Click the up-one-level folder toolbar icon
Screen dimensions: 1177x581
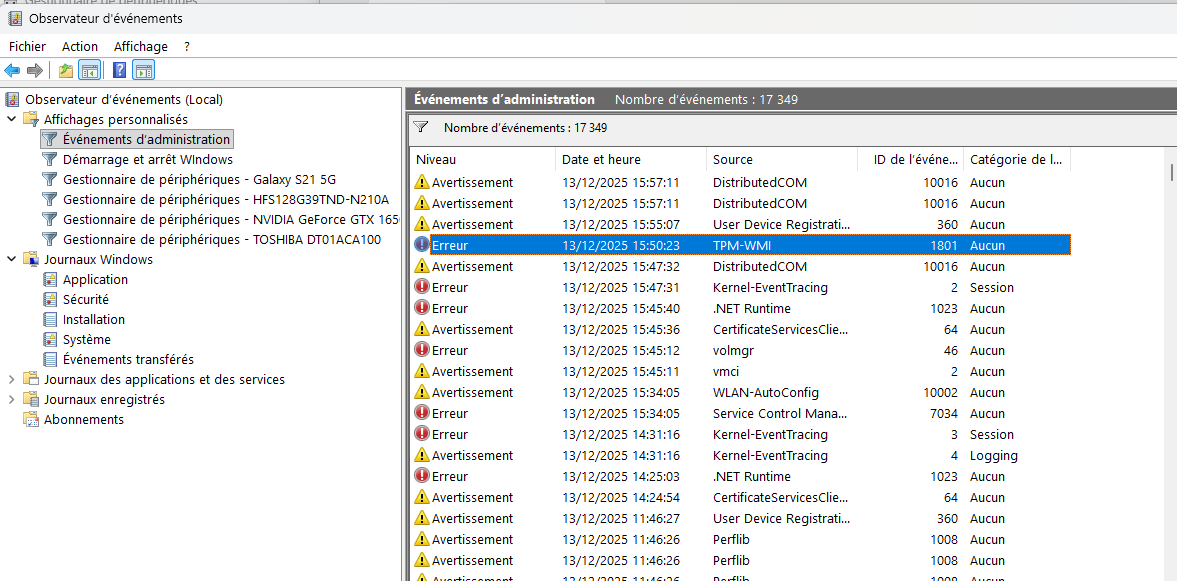[x=66, y=71]
